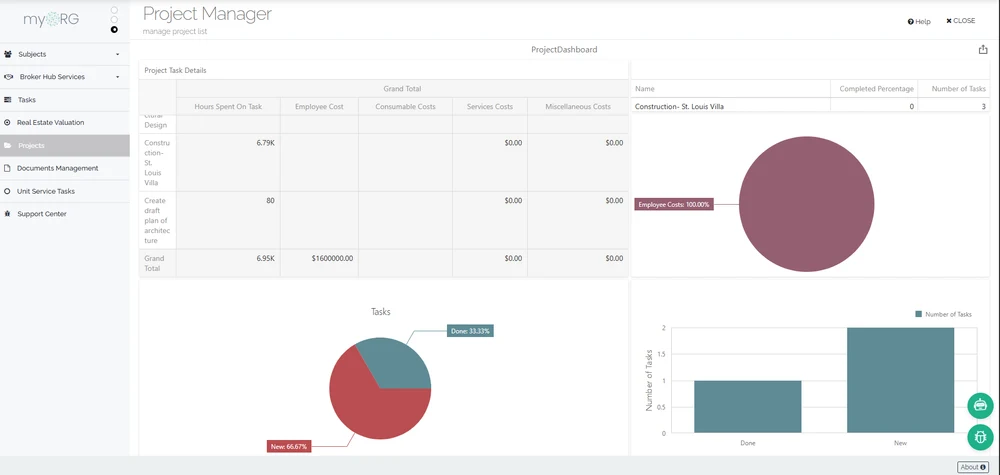Toggle Number of Tasks legend swatch
Screen dimensions: 1000x475
[919, 314]
